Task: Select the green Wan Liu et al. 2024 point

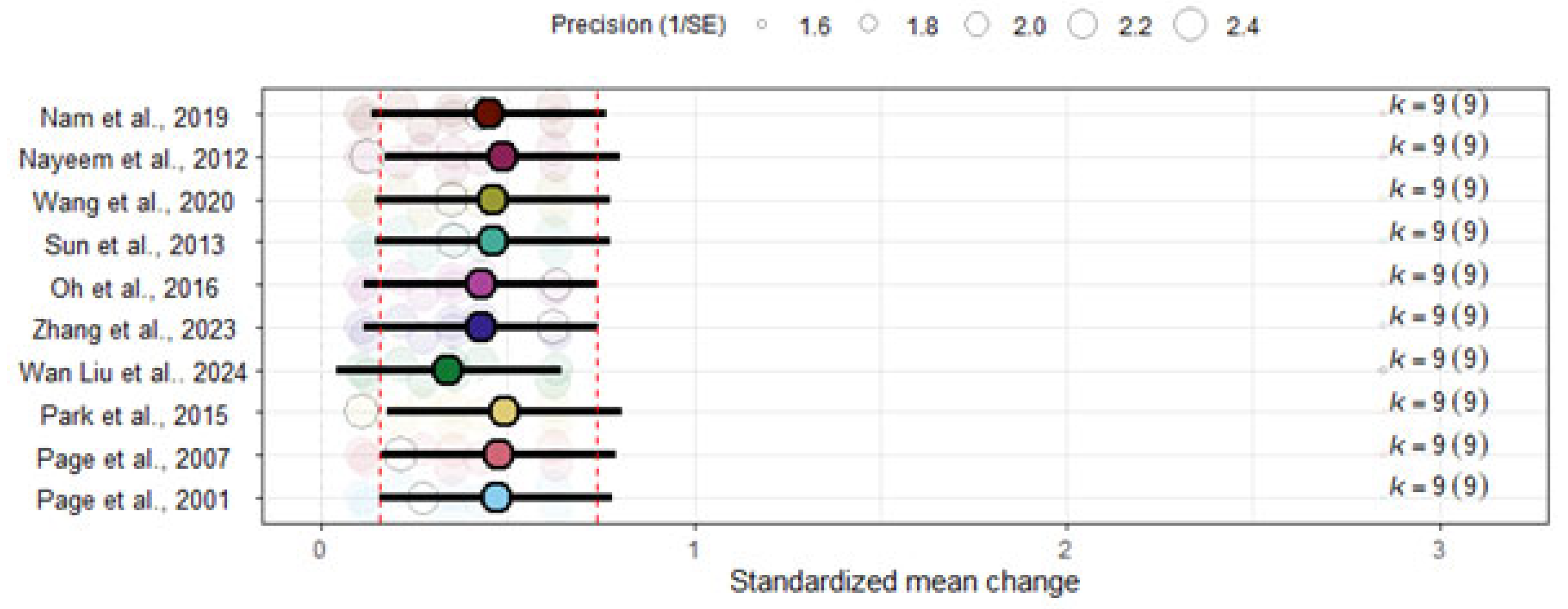Action: (448, 370)
